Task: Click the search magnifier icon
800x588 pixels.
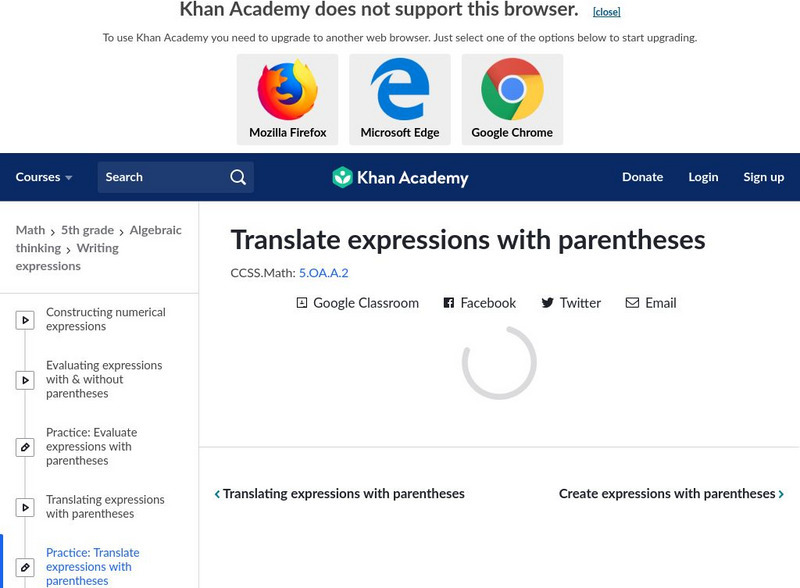Action: tap(238, 176)
